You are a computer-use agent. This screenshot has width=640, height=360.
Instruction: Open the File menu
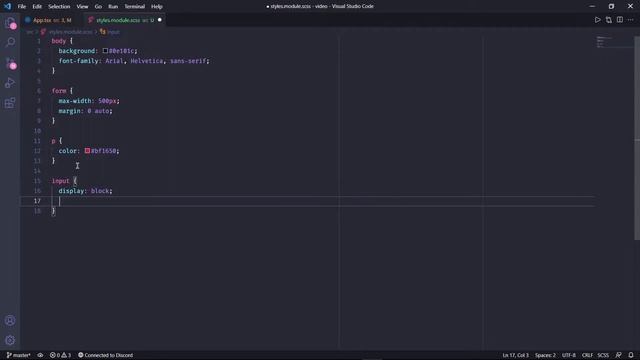point(22,7)
